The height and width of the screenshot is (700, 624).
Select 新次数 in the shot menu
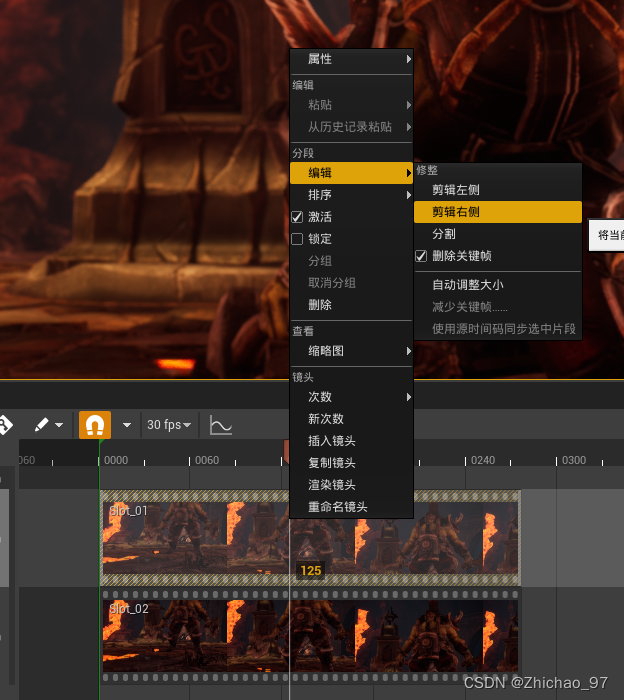pyautogui.click(x=351, y=419)
